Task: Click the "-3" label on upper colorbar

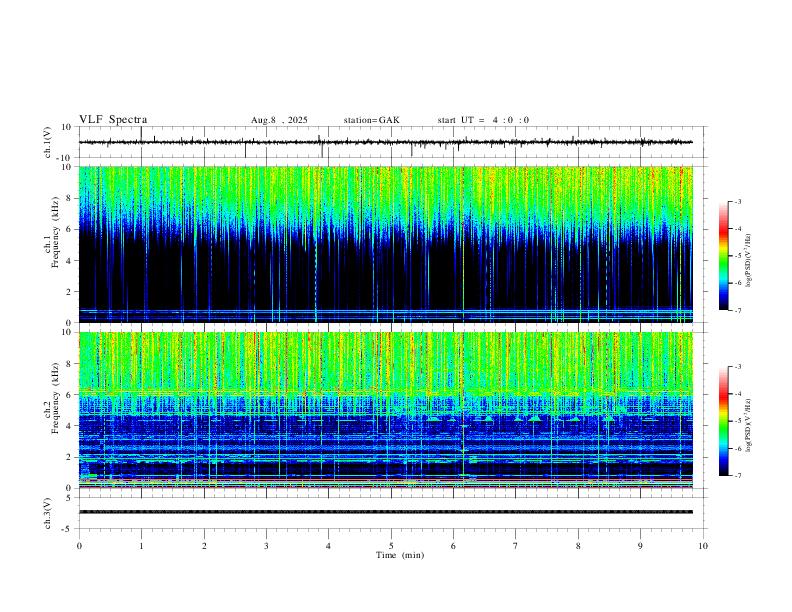Action: pyautogui.click(x=738, y=202)
